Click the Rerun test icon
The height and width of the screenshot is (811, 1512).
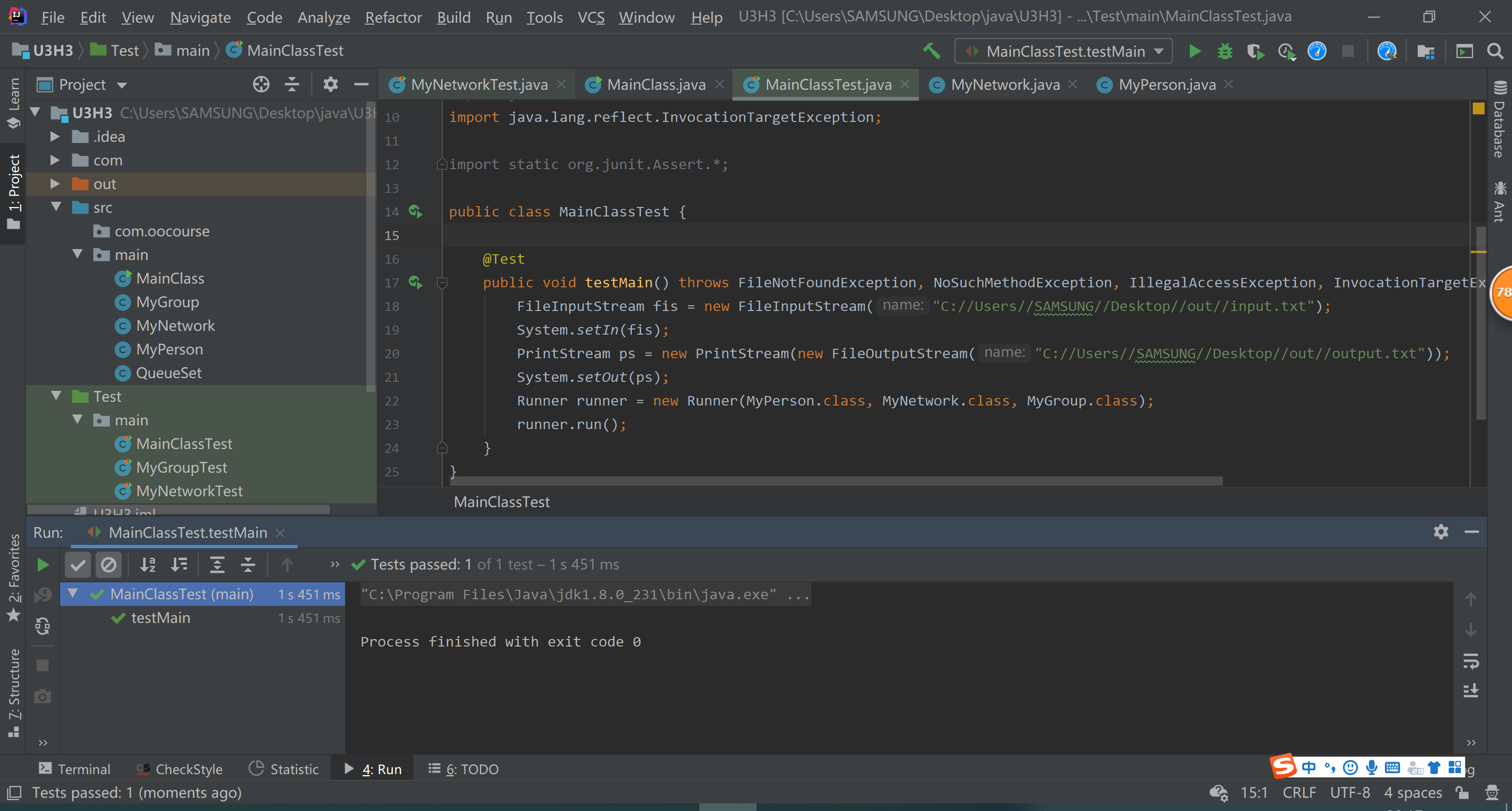pyautogui.click(x=44, y=565)
